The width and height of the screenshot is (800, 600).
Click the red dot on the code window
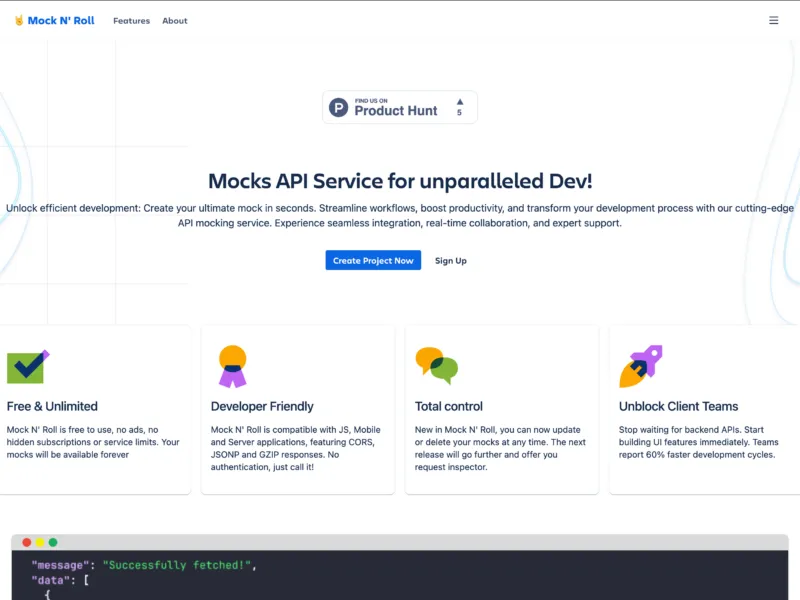(27, 542)
